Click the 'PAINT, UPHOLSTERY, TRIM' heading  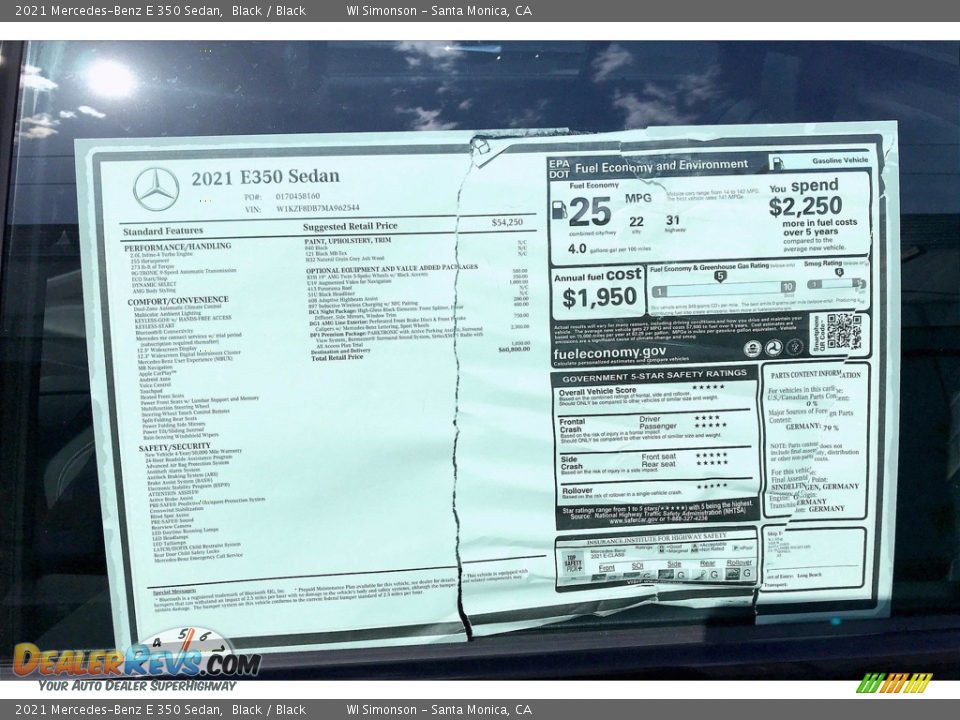(347, 241)
